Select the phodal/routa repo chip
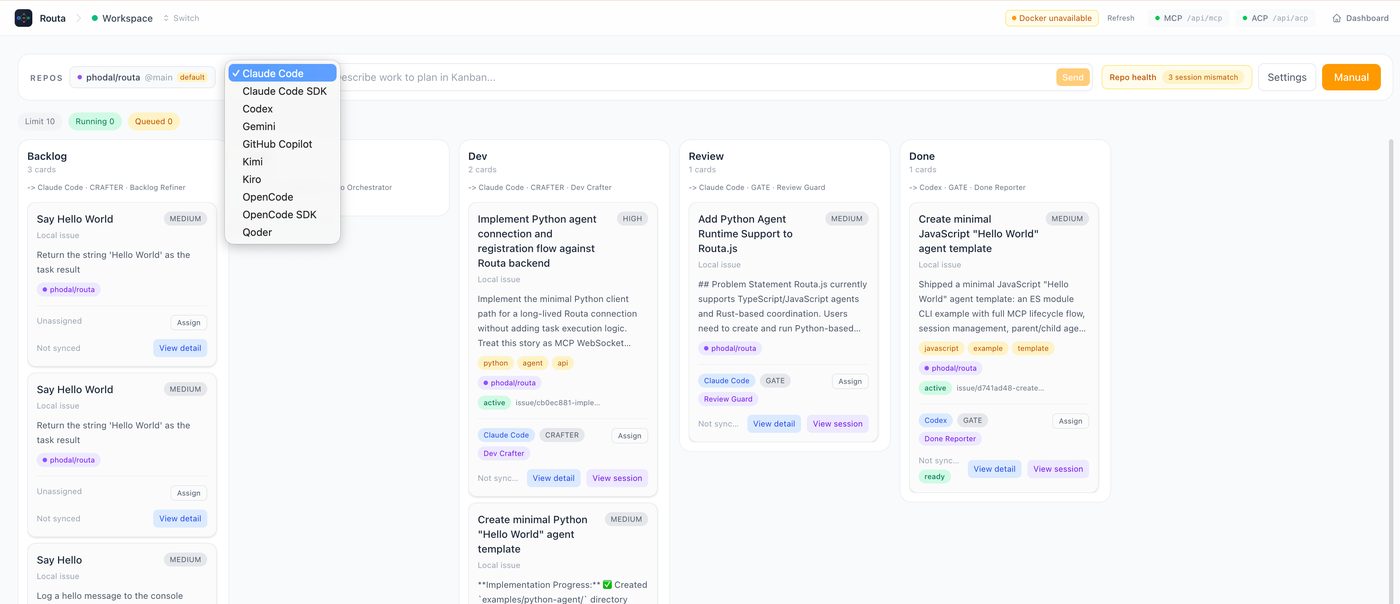The height and width of the screenshot is (604, 1400). 141,77
